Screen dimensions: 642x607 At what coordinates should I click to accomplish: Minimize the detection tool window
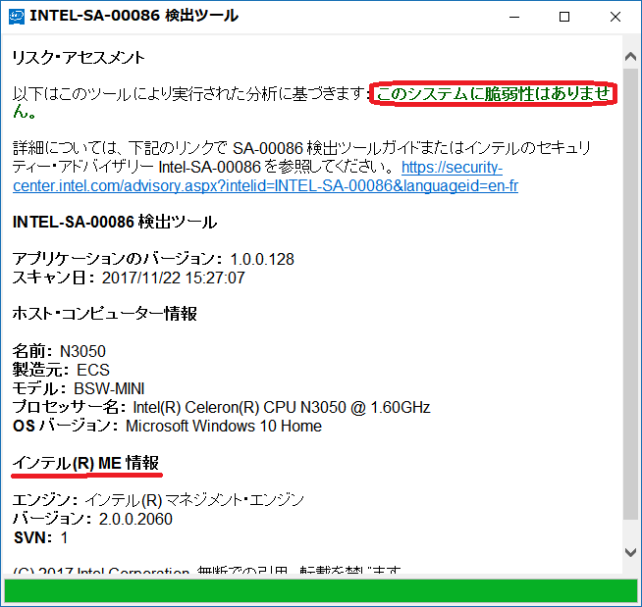pos(514,17)
